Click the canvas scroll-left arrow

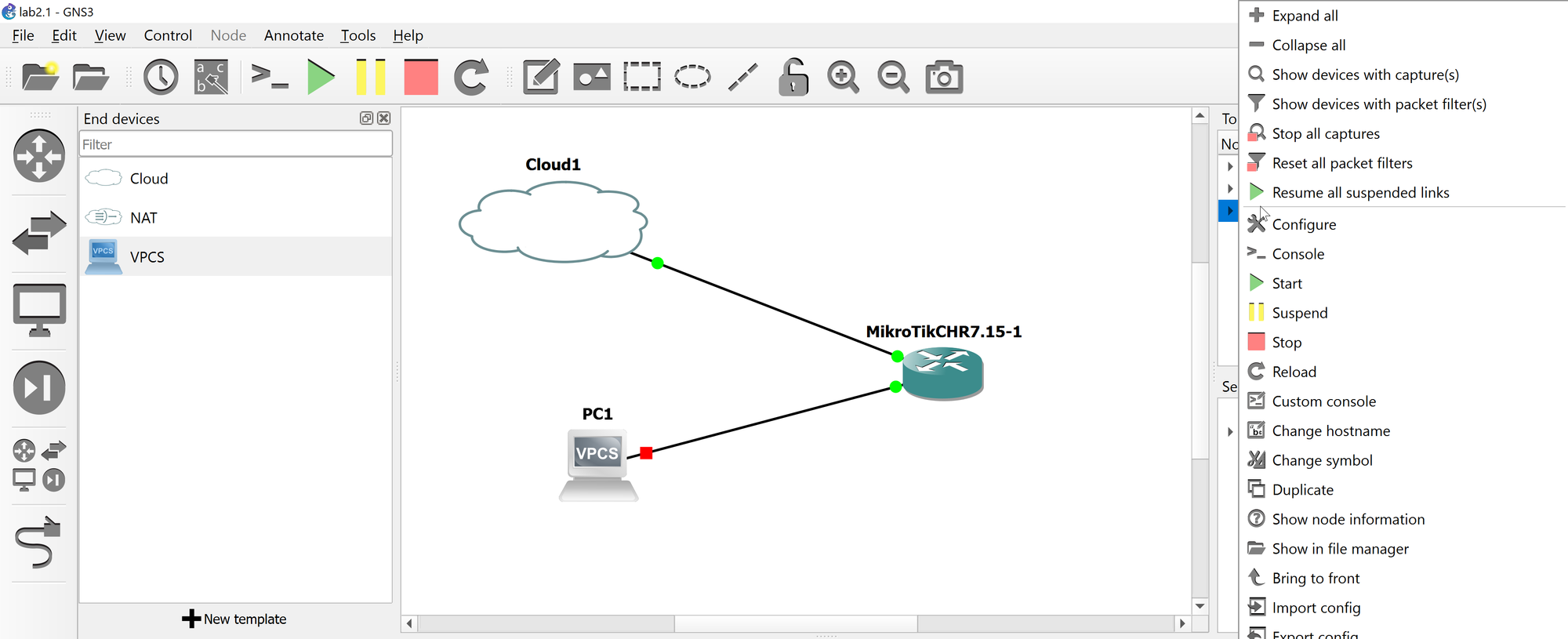pyautogui.click(x=409, y=624)
